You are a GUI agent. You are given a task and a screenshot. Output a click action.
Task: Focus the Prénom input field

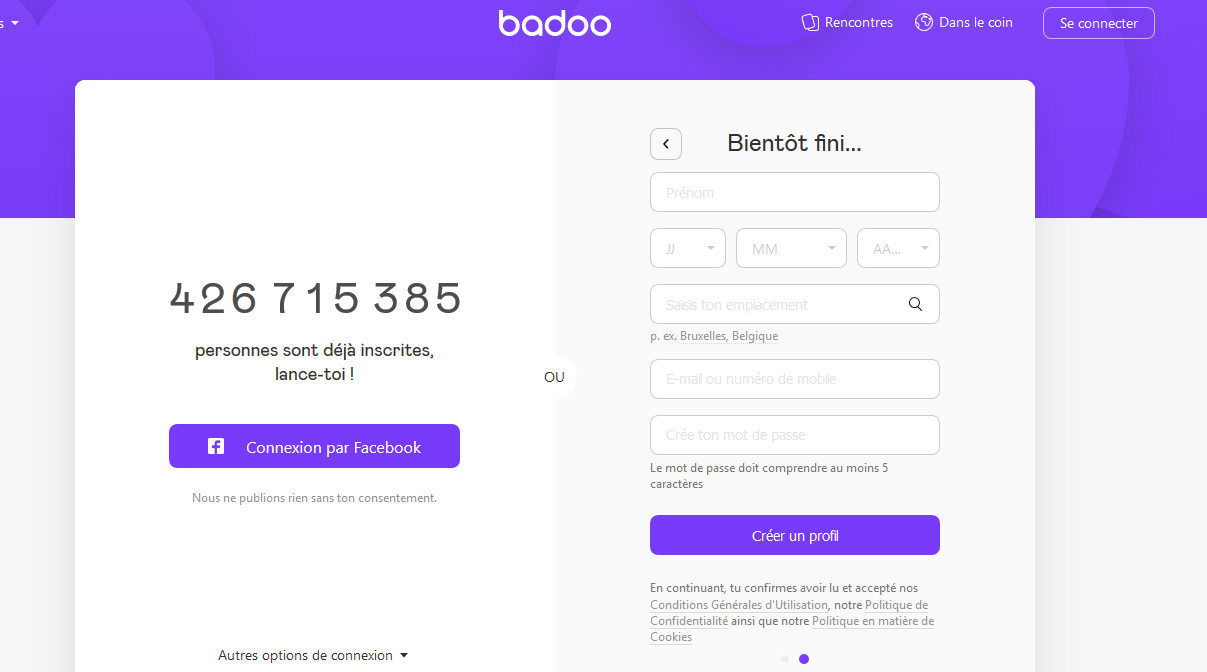[795, 192]
